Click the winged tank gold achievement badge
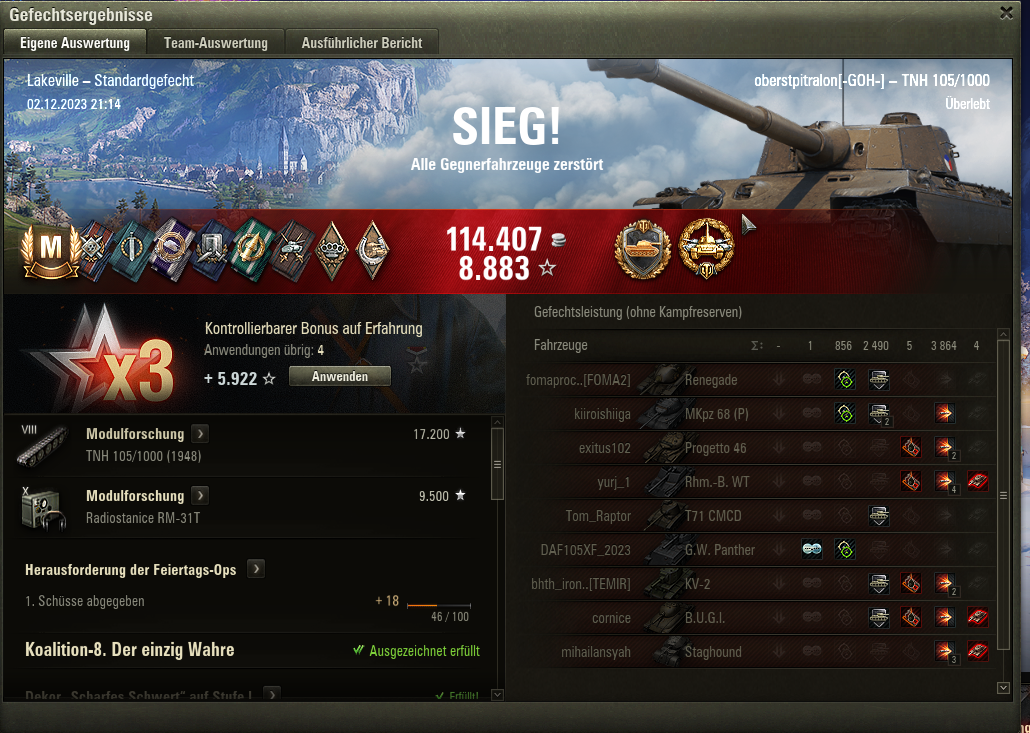Image resolution: width=1030 pixels, height=733 pixels. 706,248
